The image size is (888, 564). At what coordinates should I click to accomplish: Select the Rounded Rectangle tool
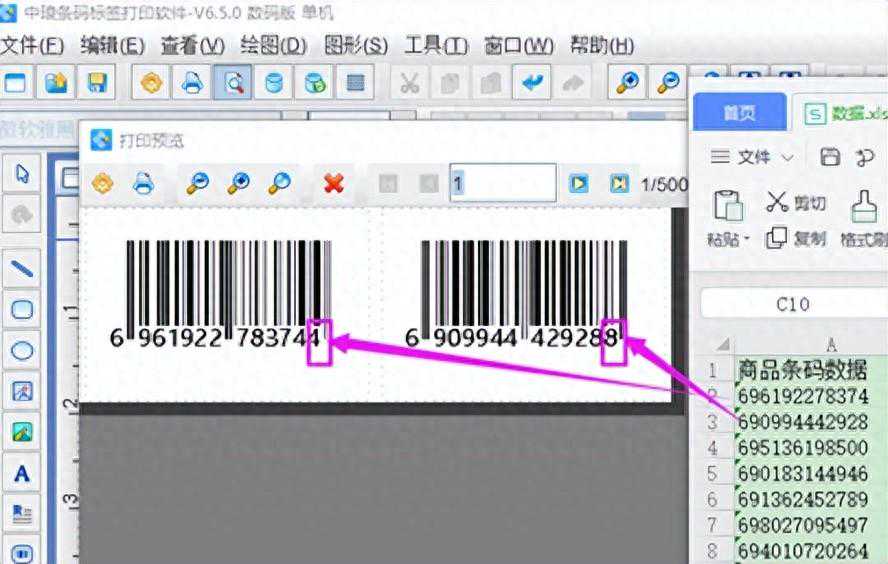(22, 310)
